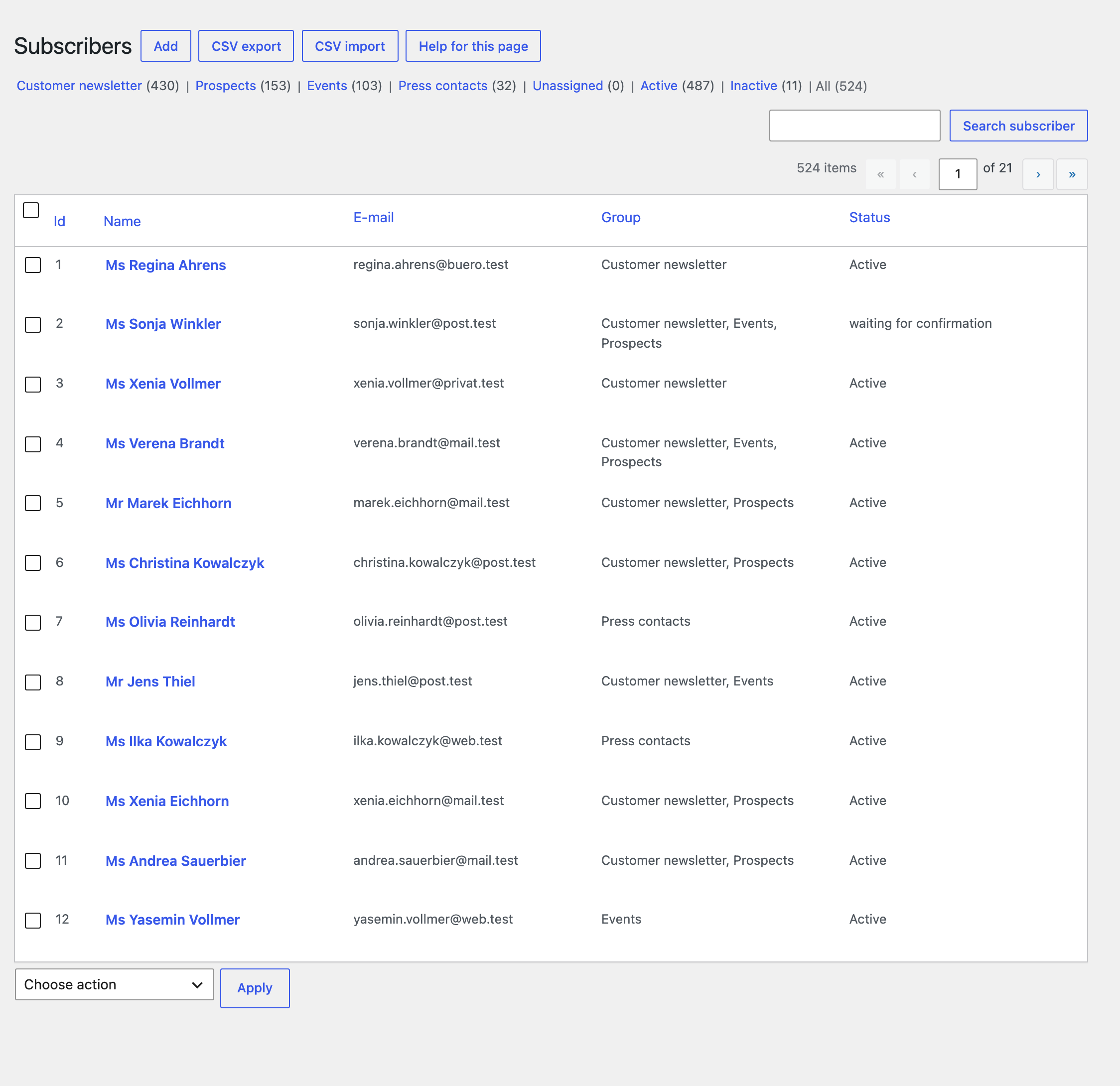Open subscriber Mr Jens Thiel

click(x=150, y=682)
